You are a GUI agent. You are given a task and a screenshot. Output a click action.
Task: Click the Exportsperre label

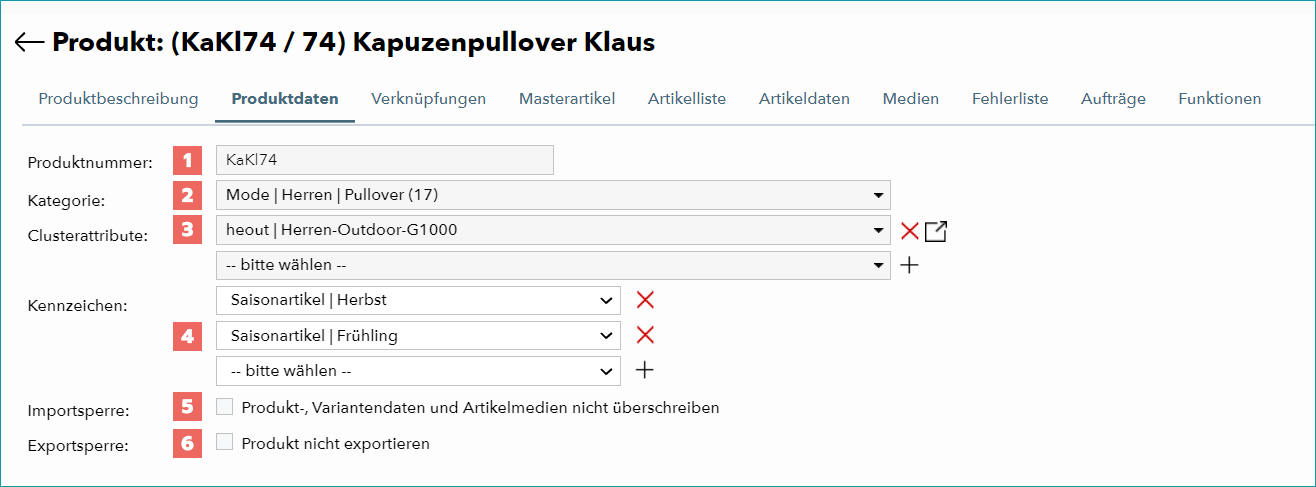[78, 446]
